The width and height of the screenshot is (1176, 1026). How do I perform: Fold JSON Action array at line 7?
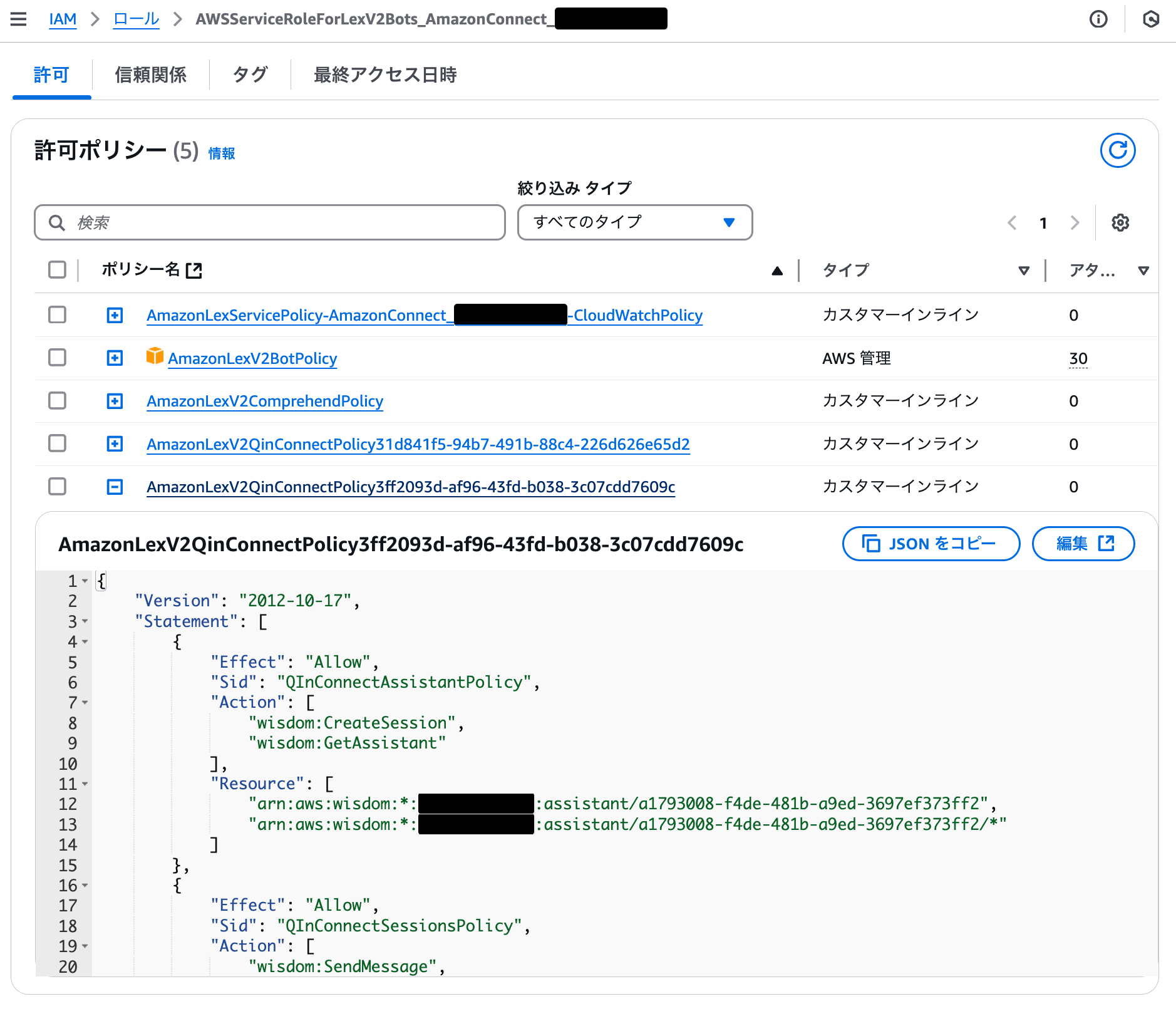(85, 703)
